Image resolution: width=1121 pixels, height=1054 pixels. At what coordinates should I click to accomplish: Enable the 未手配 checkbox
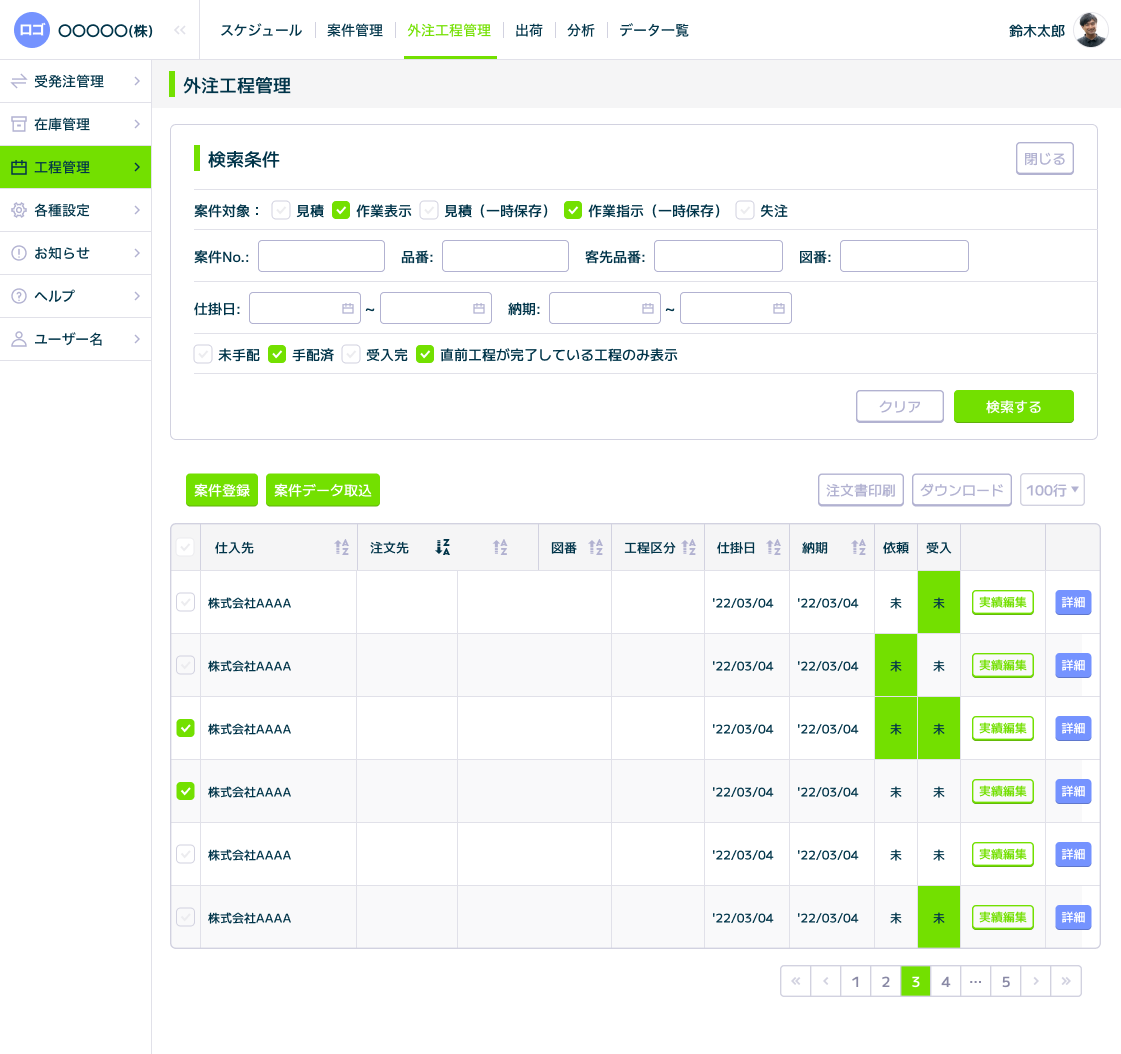pos(203,355)
